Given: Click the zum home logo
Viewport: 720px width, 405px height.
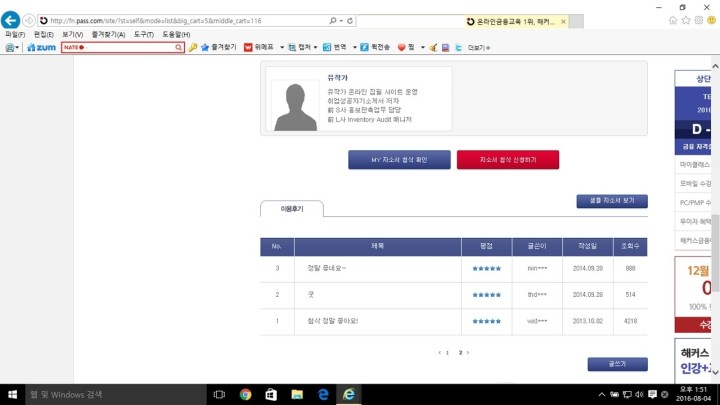Looking at the screenshot, I should (41, 47).
